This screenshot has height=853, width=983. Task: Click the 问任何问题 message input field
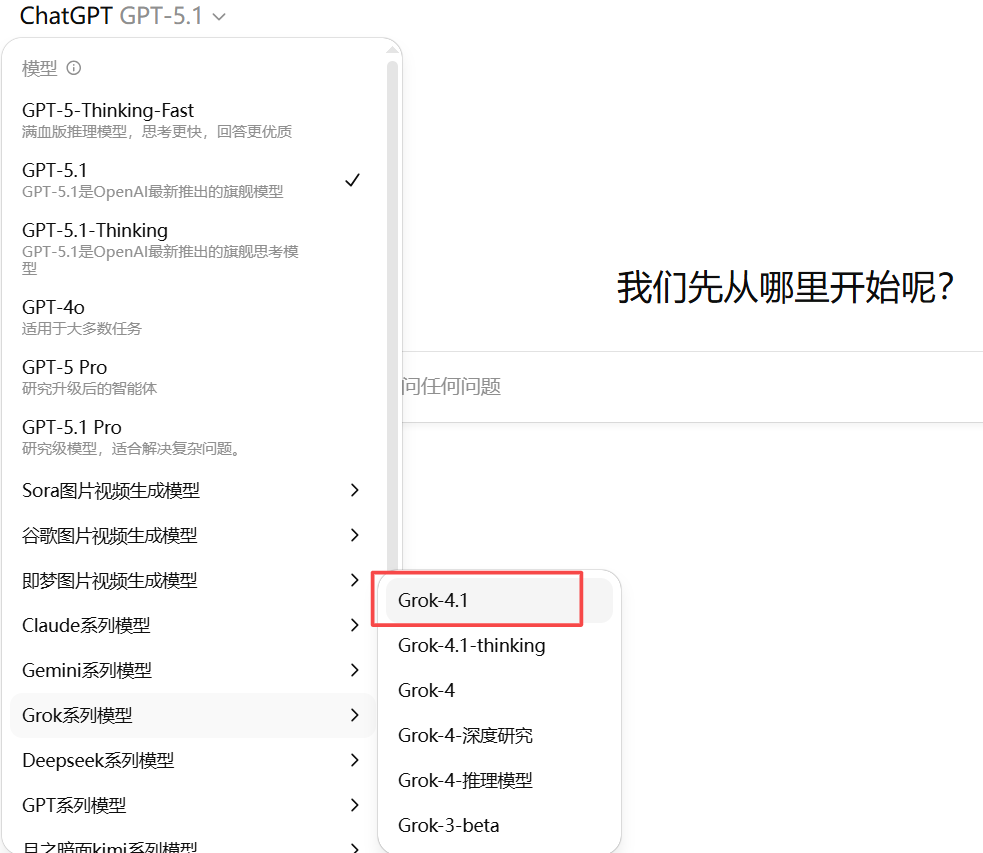[692, 387]
